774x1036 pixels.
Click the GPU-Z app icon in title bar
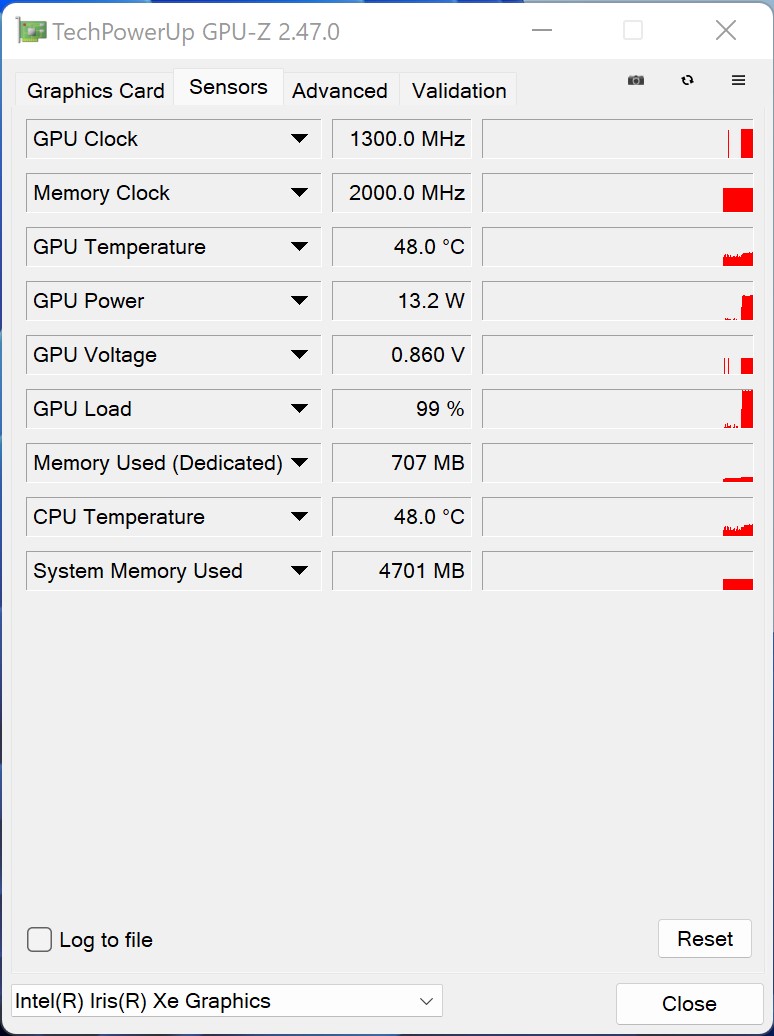pos(32,32)
